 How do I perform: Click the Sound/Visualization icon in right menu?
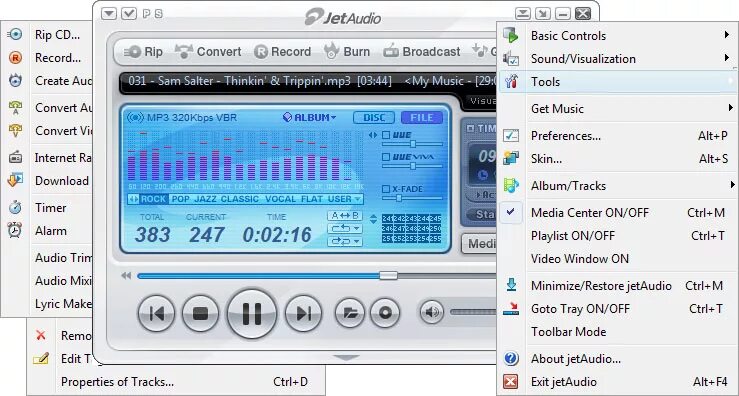[x=510, y=58]
